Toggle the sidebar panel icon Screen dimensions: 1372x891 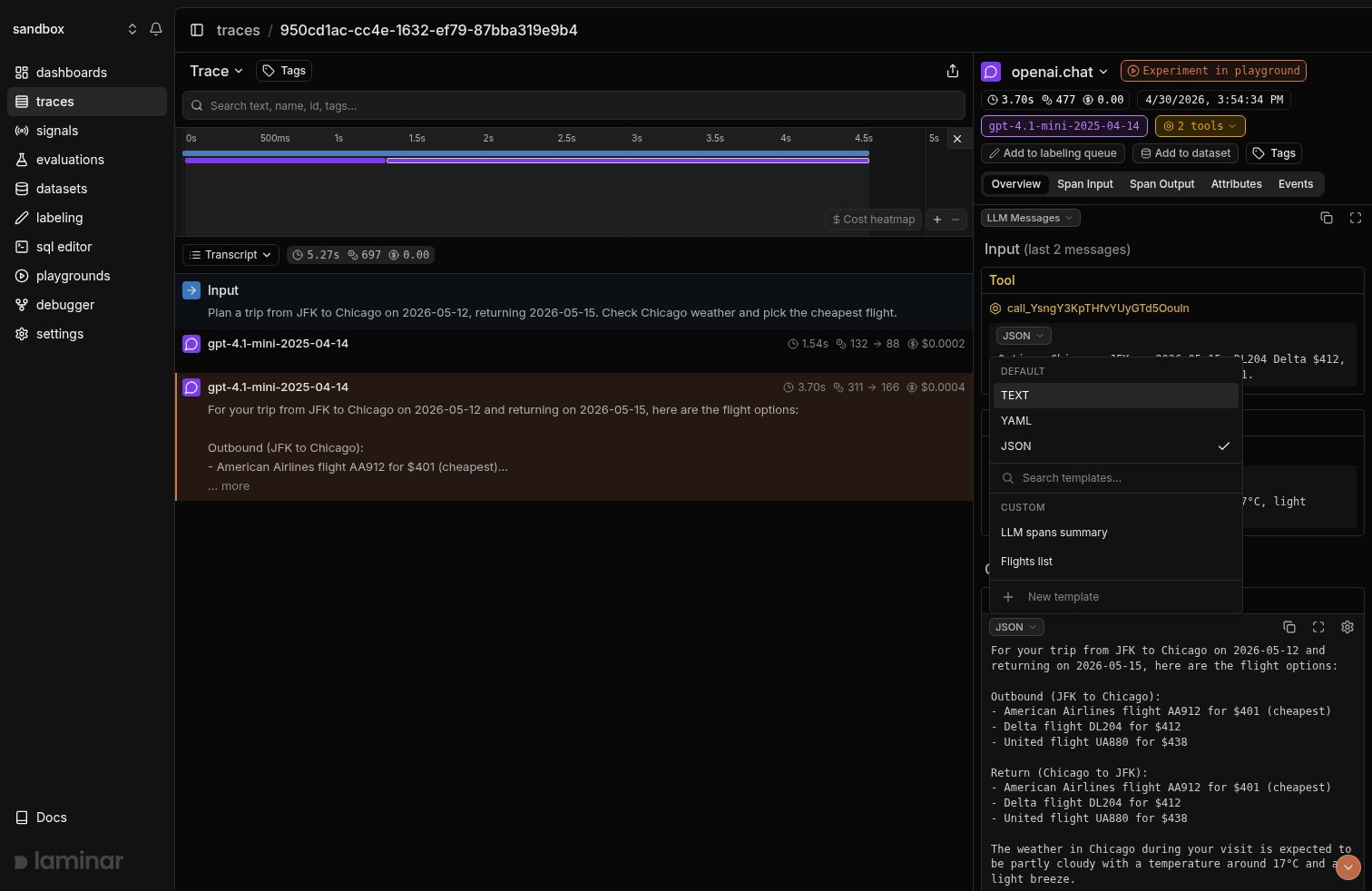tap(197, 30)
